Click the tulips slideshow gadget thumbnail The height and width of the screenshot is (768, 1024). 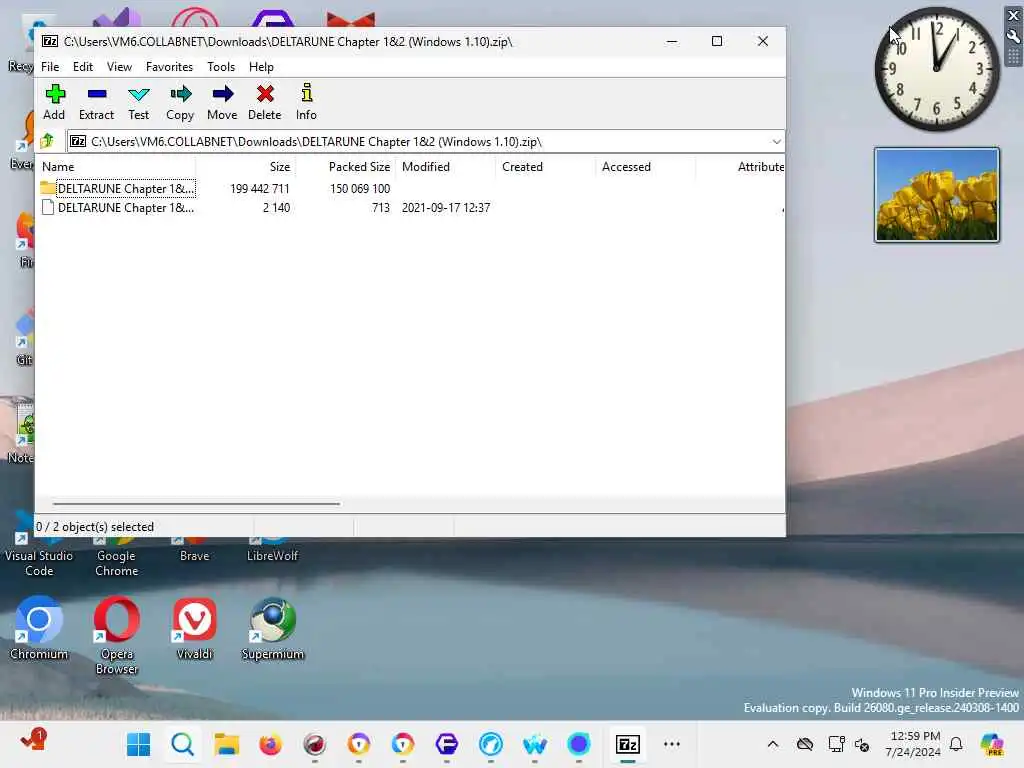coord(936,195)
